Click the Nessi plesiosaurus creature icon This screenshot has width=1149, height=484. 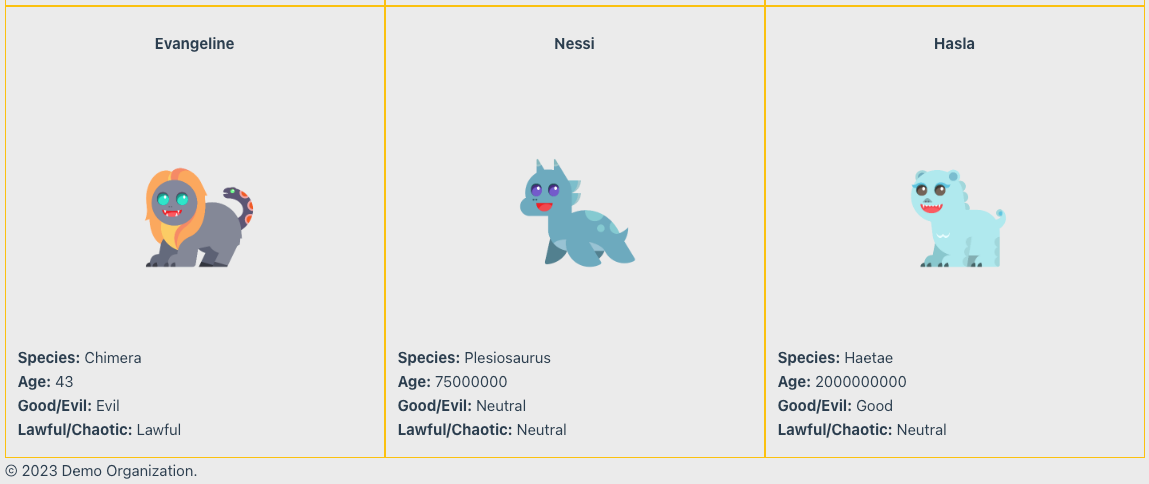577,213
